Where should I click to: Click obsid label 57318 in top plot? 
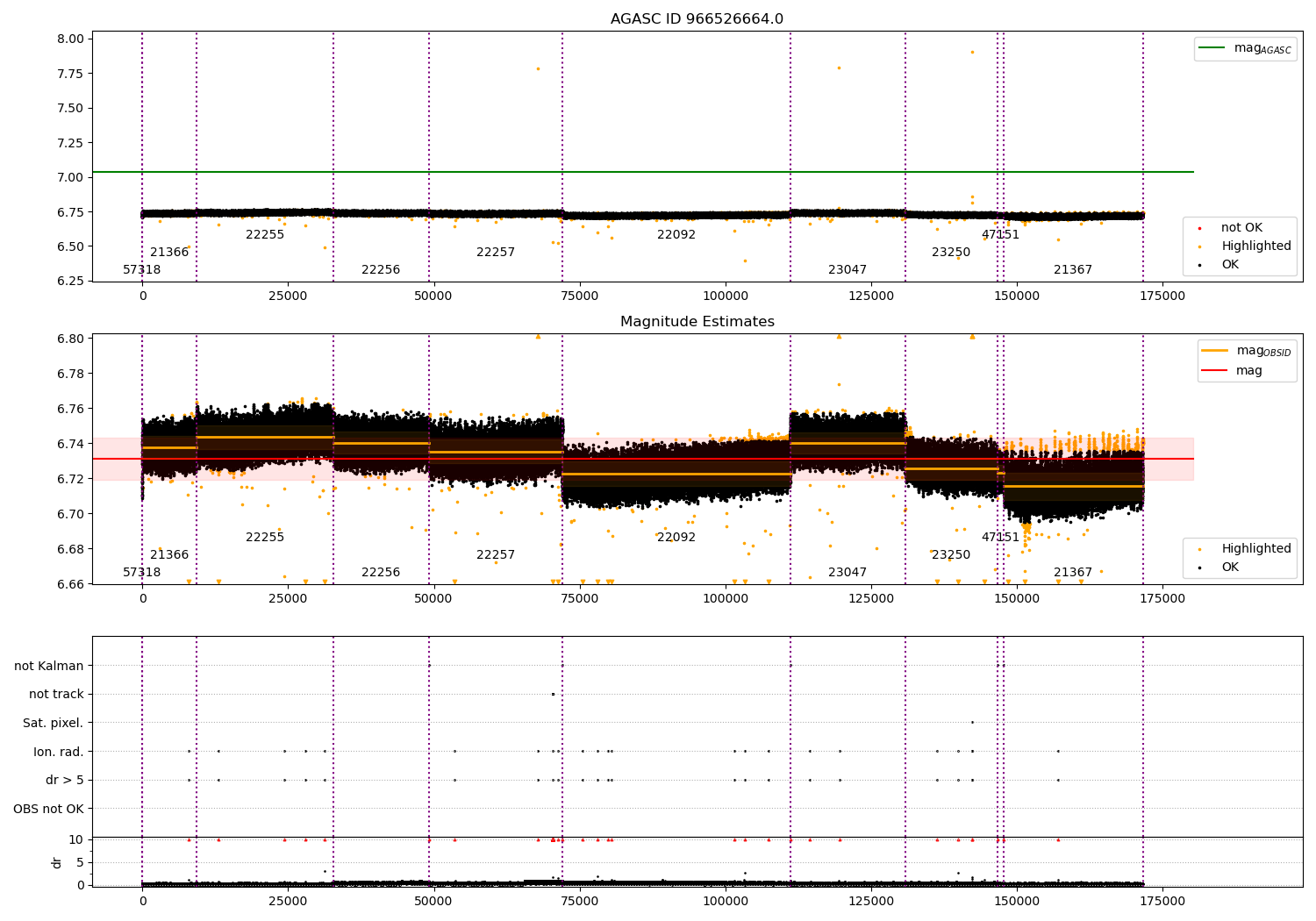(x=142, y=270)
